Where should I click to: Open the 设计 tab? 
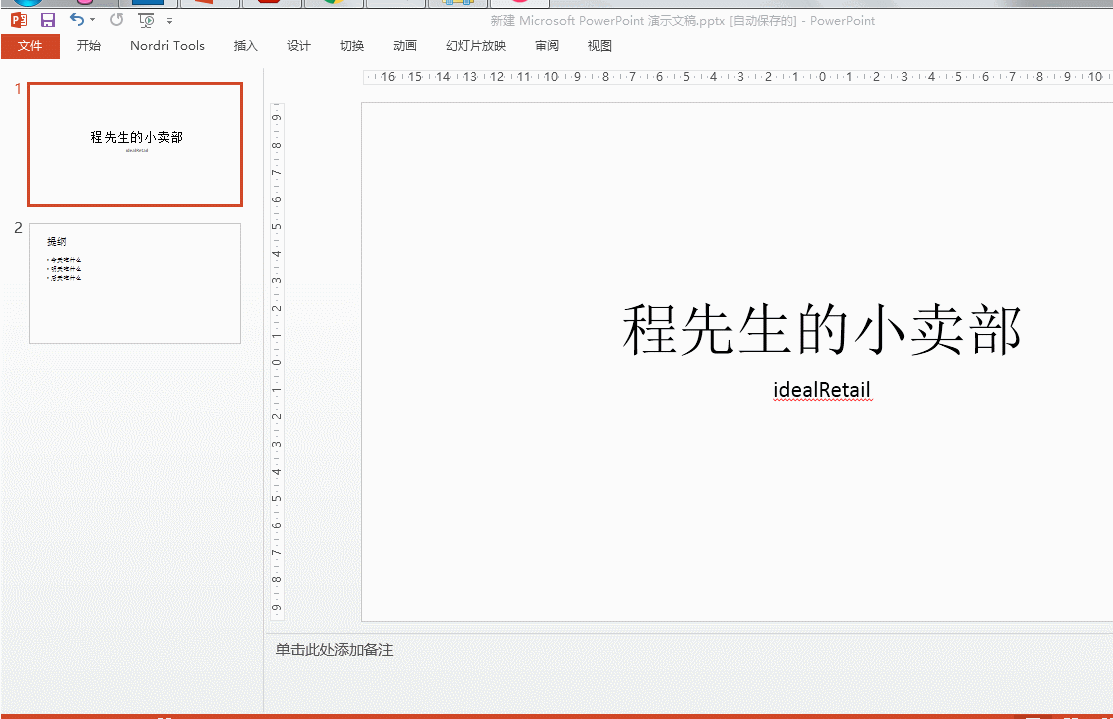coord(298,45)
